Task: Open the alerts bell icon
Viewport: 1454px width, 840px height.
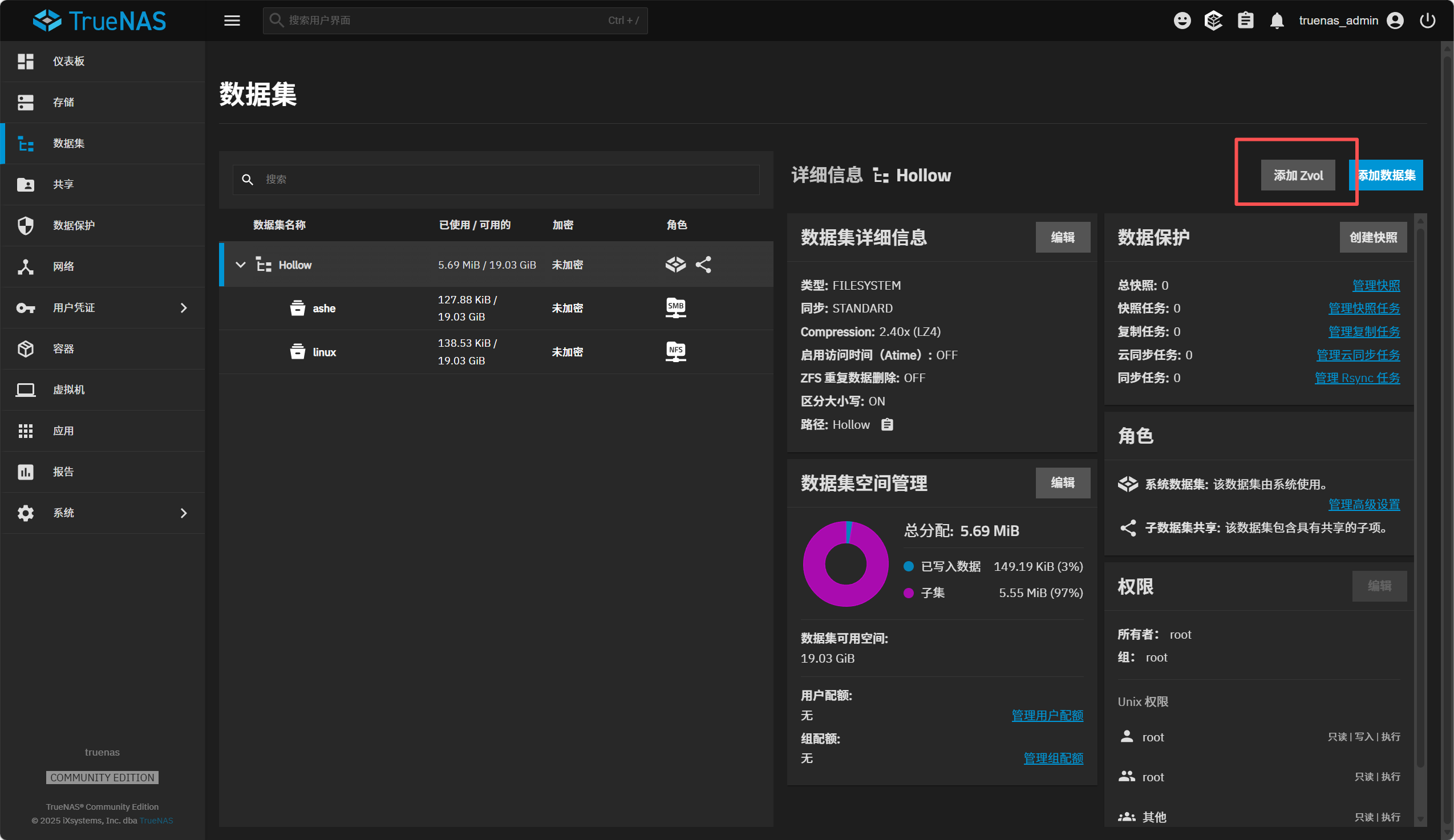Action: 1276,21
